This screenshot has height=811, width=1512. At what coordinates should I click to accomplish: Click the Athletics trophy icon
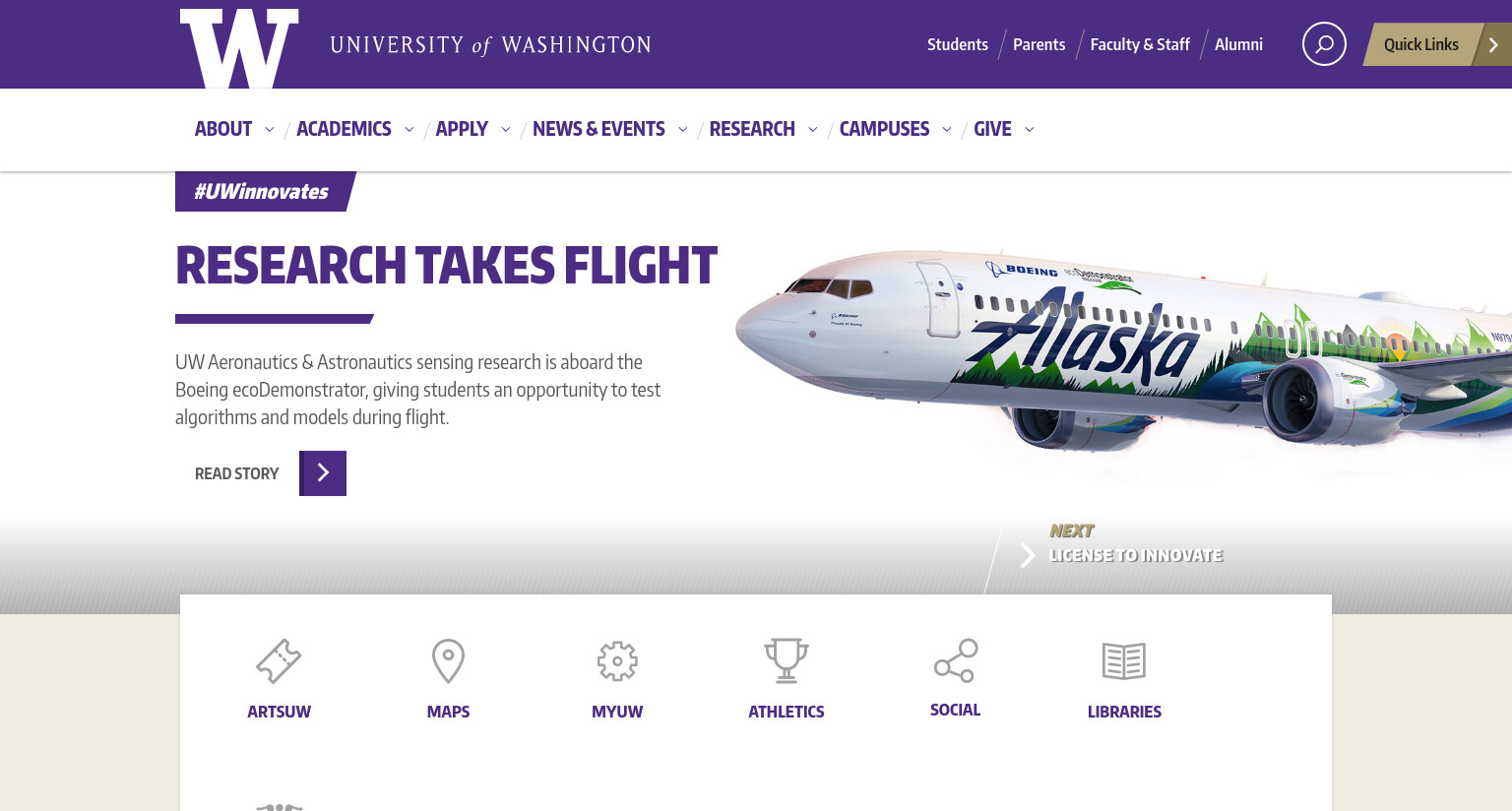coord(787,660)
